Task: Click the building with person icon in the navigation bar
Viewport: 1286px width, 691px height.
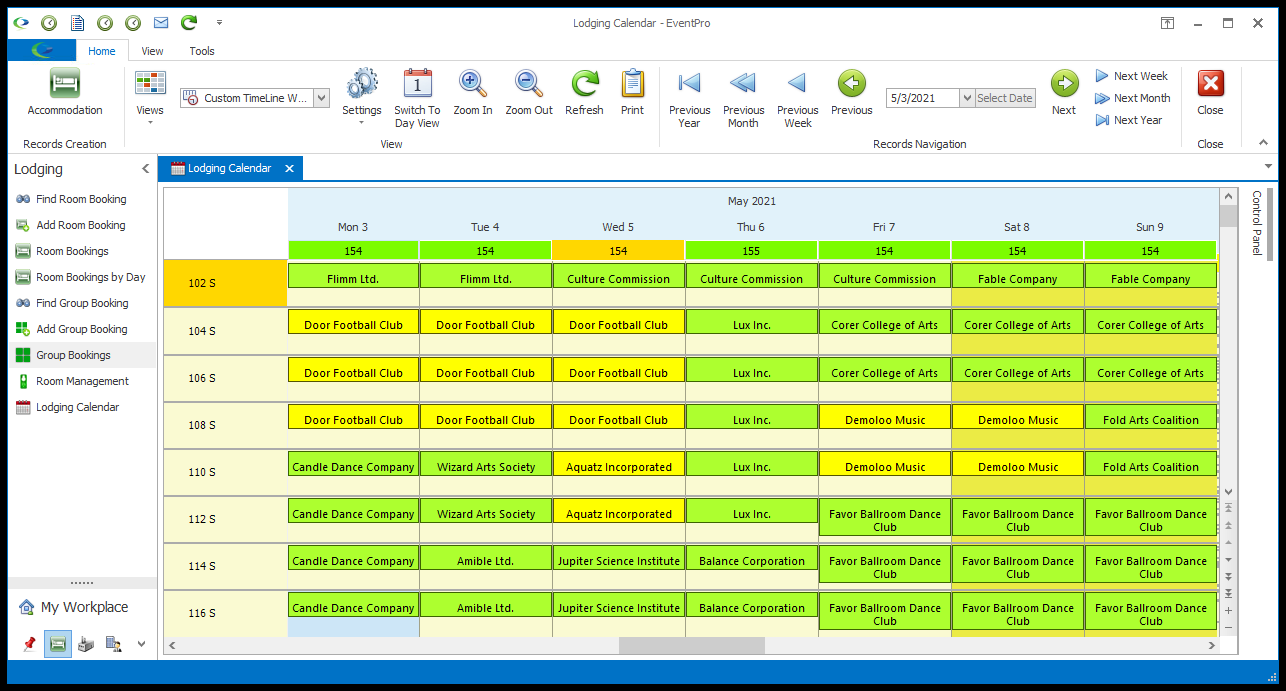Action: tap(113, 644)
